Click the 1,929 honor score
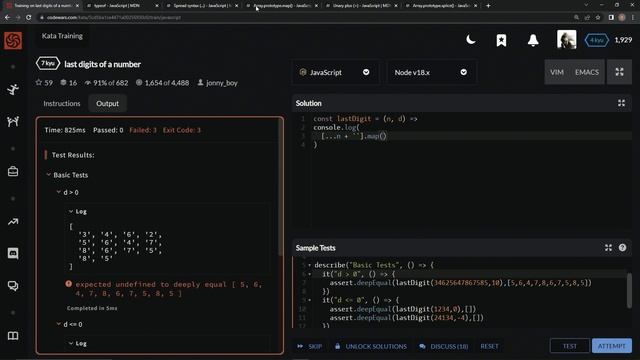640x360 pixels. tap(623, 40)
